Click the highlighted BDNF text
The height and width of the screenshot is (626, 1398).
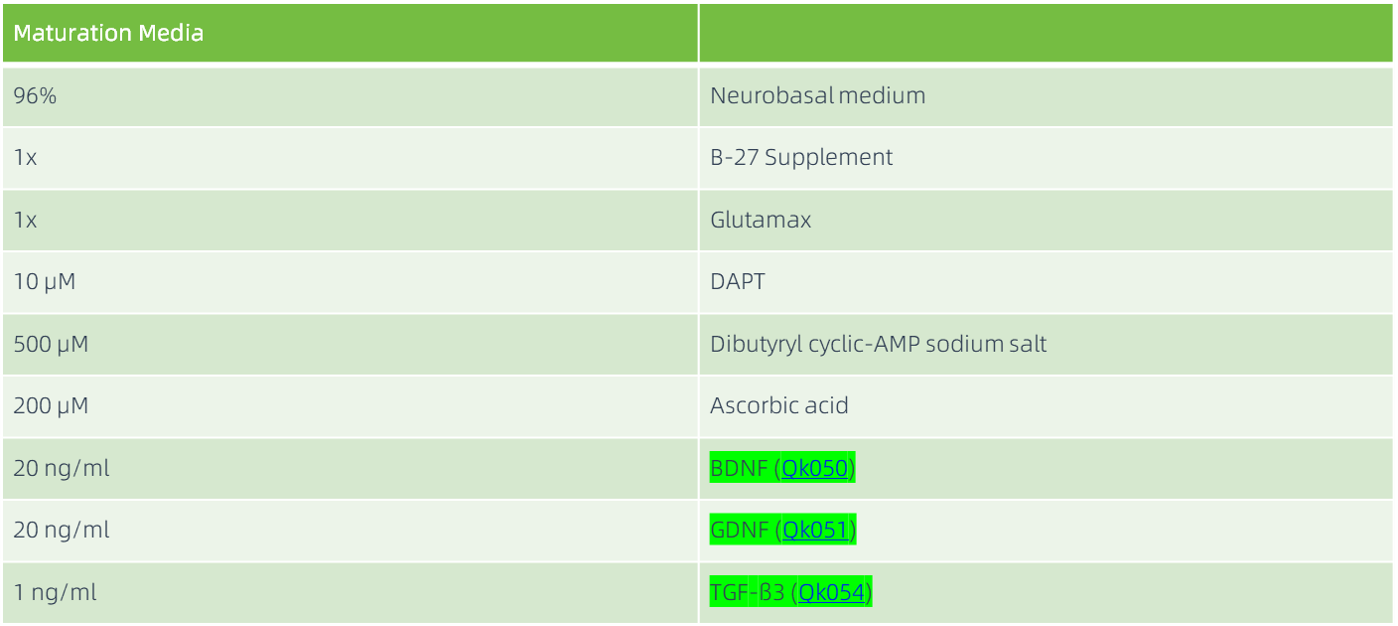pyautogui.click(x=738, y=469)
